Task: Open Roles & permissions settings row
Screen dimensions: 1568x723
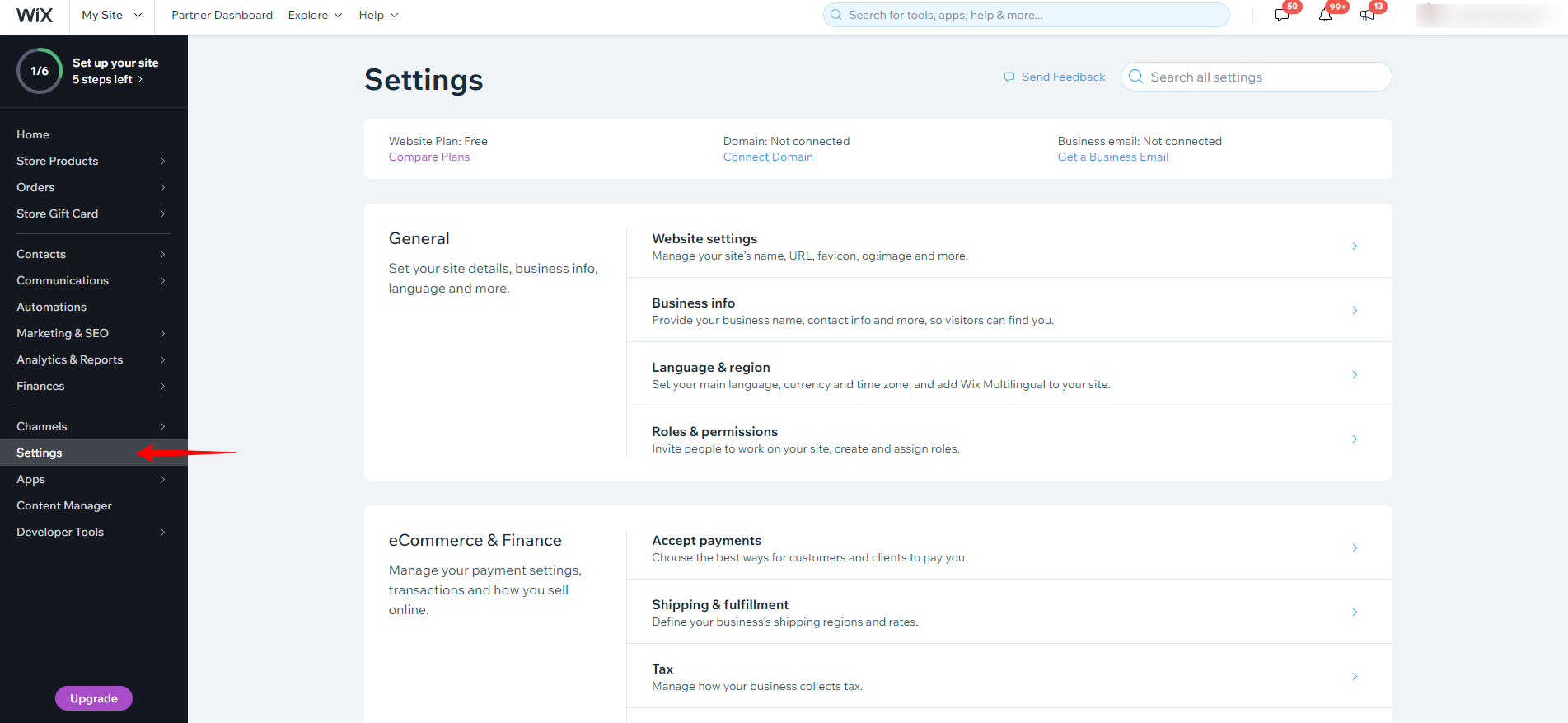Action: [1009, 439]
